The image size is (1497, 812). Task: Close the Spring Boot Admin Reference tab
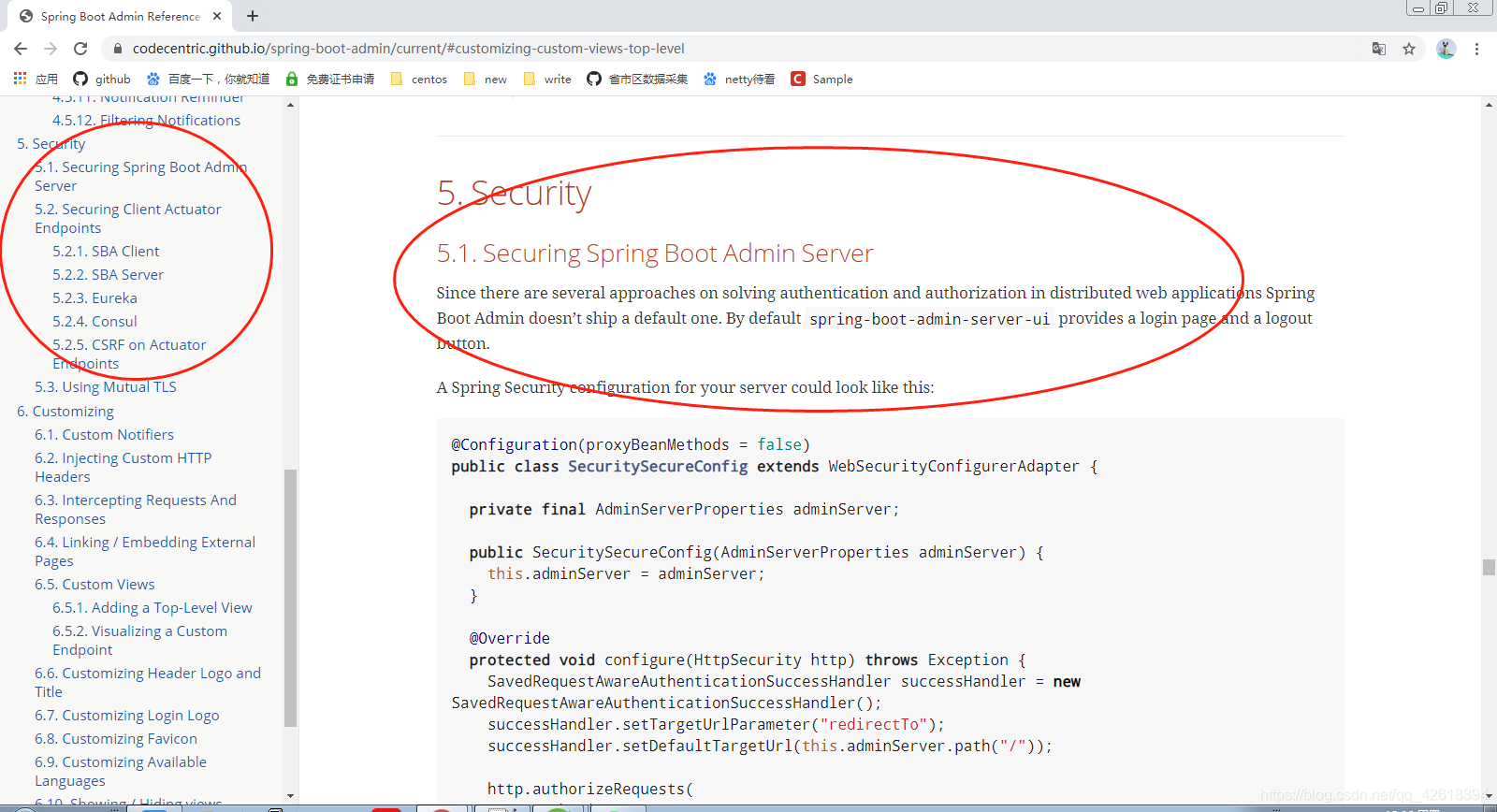pyautogui.click(x=217, y=16)
